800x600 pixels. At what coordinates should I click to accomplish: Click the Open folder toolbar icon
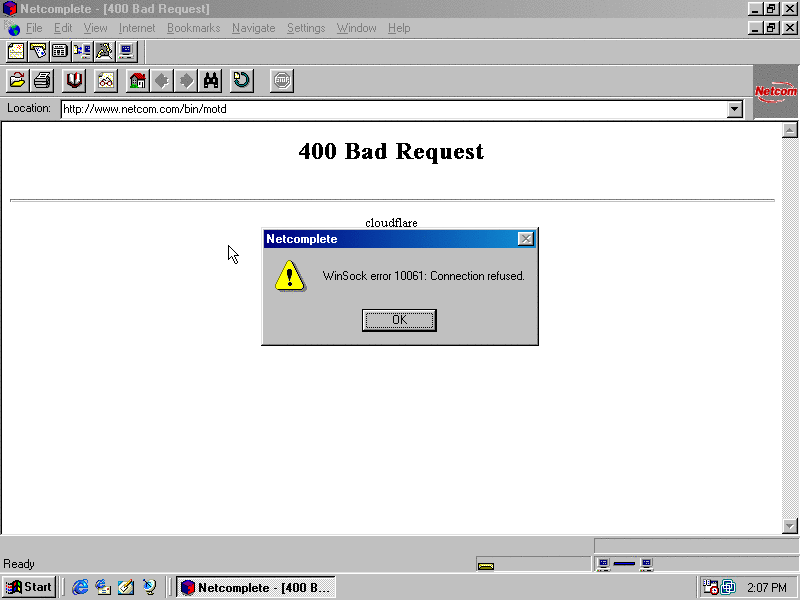(17, 80)
